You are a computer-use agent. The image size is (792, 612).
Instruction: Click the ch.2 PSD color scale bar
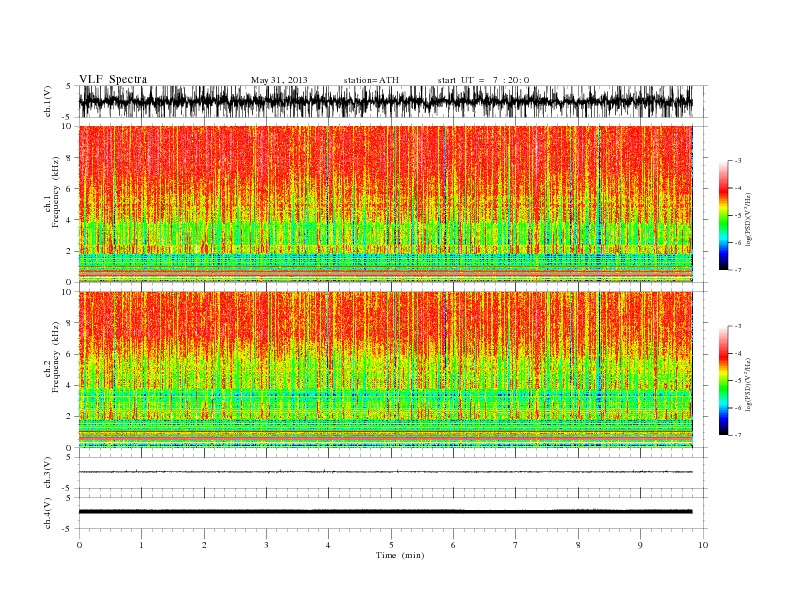[723, 381]
